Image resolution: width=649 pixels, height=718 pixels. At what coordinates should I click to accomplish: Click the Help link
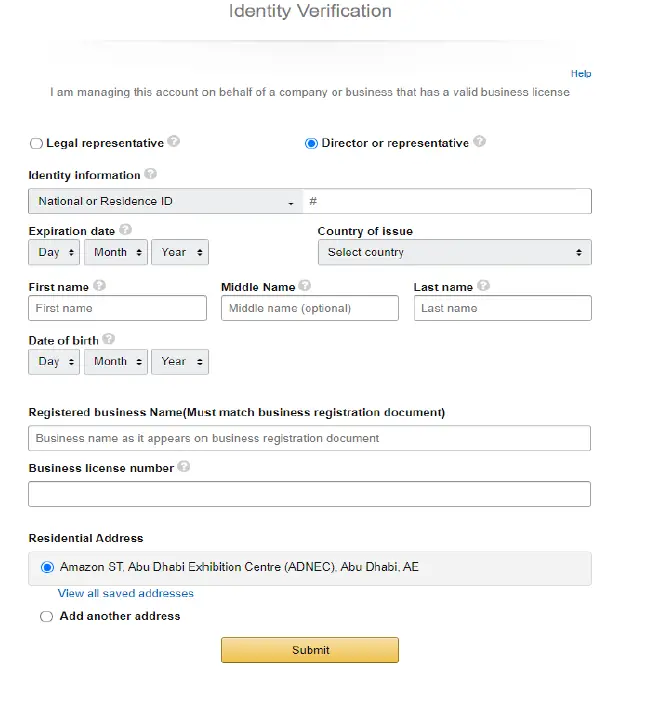click(581, 73)
